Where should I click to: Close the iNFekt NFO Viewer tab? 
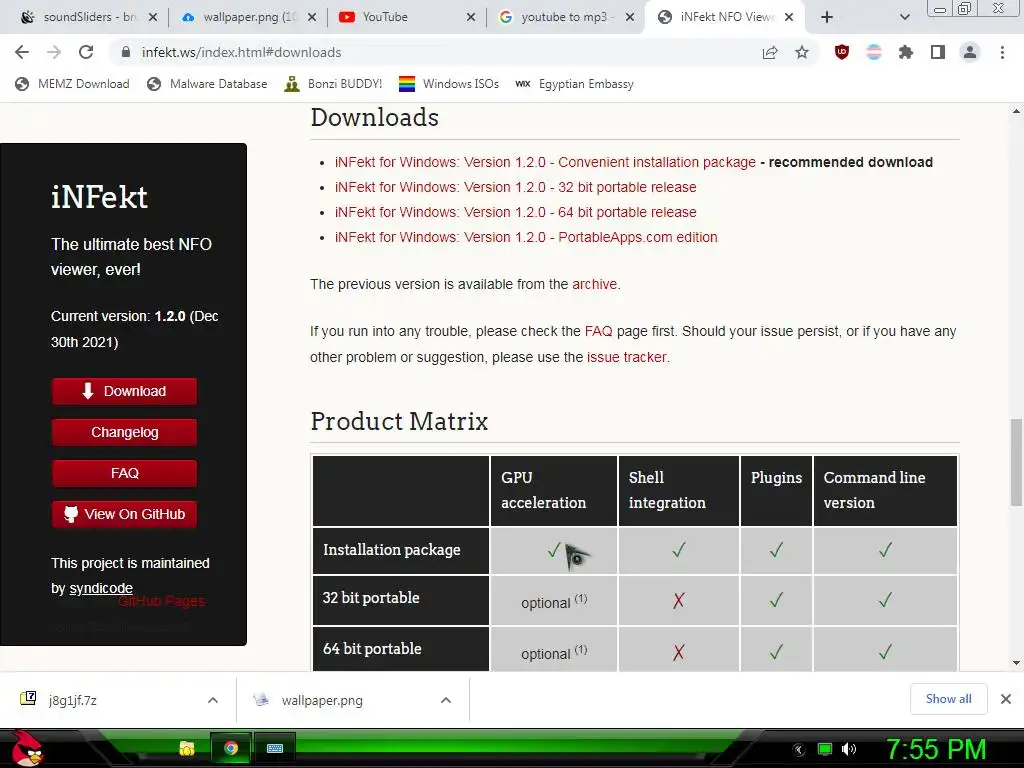point(789,18)
